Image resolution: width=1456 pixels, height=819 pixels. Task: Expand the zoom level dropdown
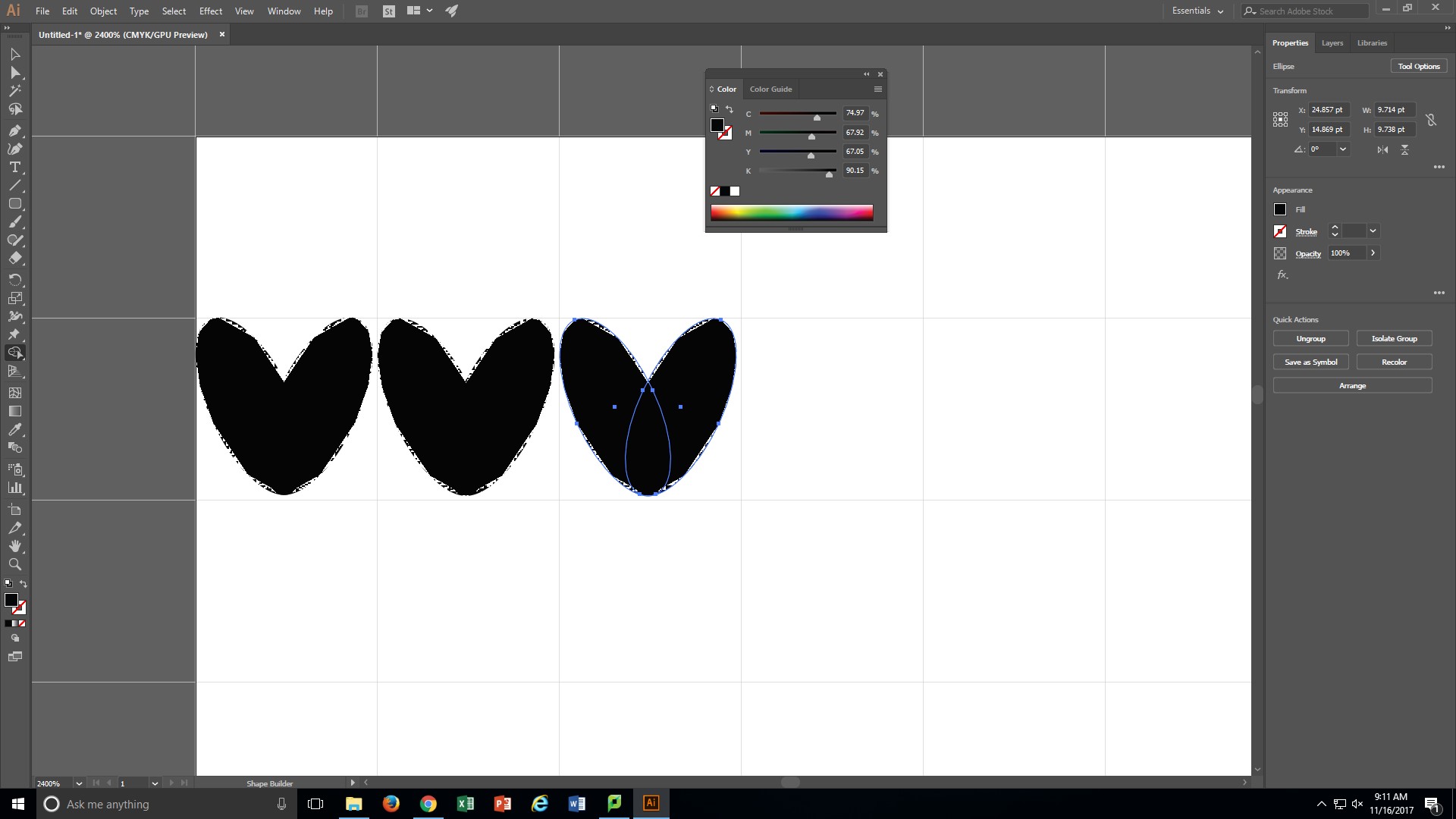coord(78,783)
